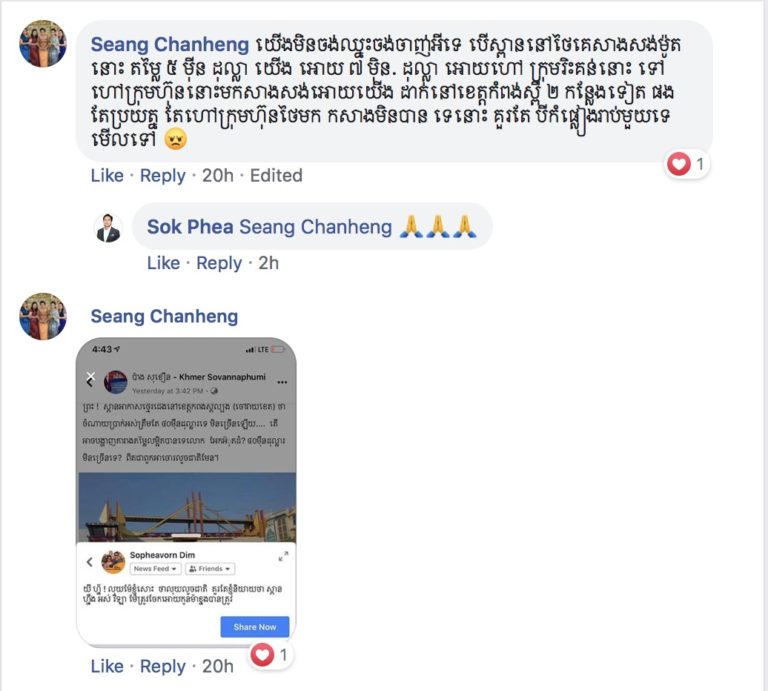Open the News Feed dropdown
Image resolution: width=768 pixels, height=691 pixels.
coord(155,569)
